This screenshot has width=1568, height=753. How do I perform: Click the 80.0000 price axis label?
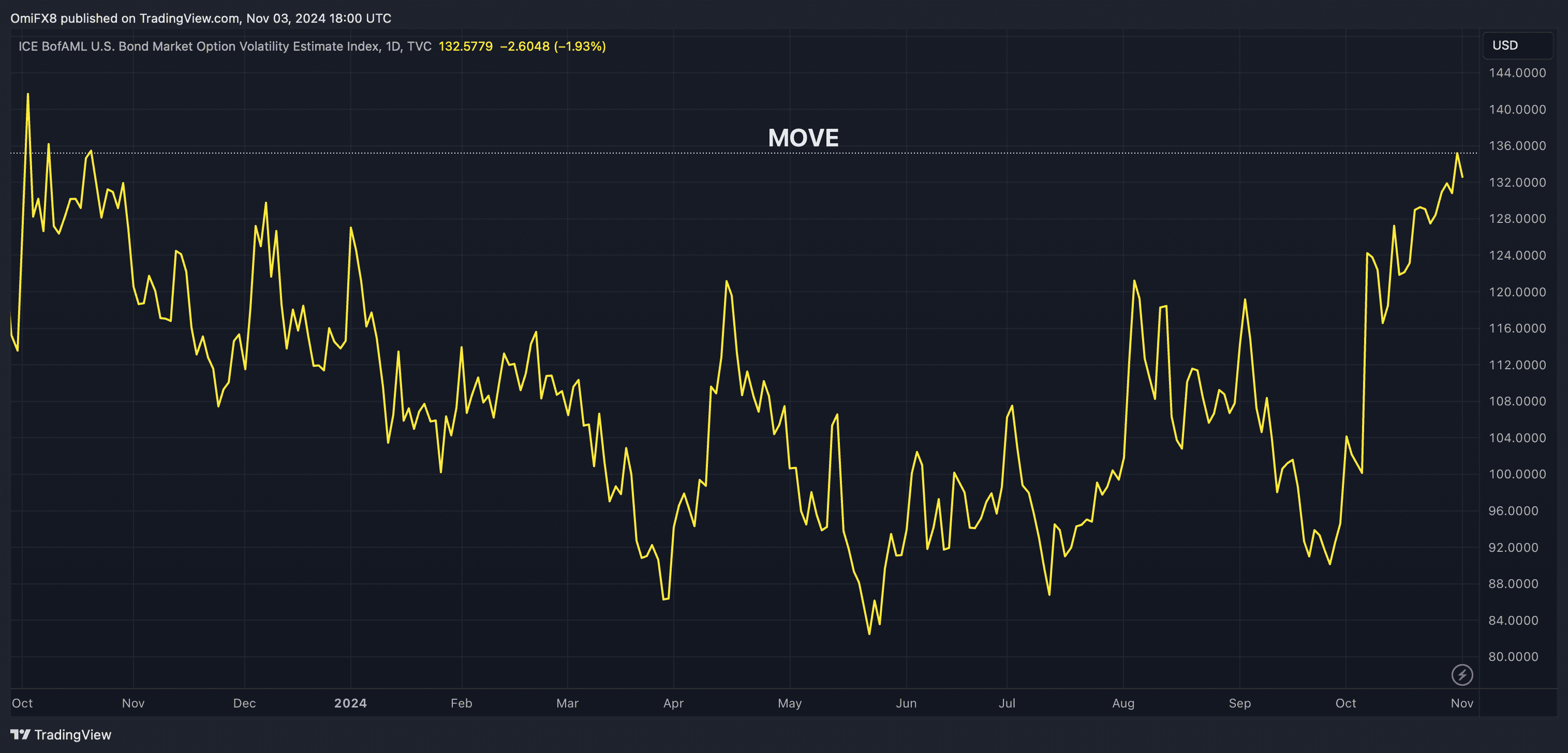coord(1513,656)
